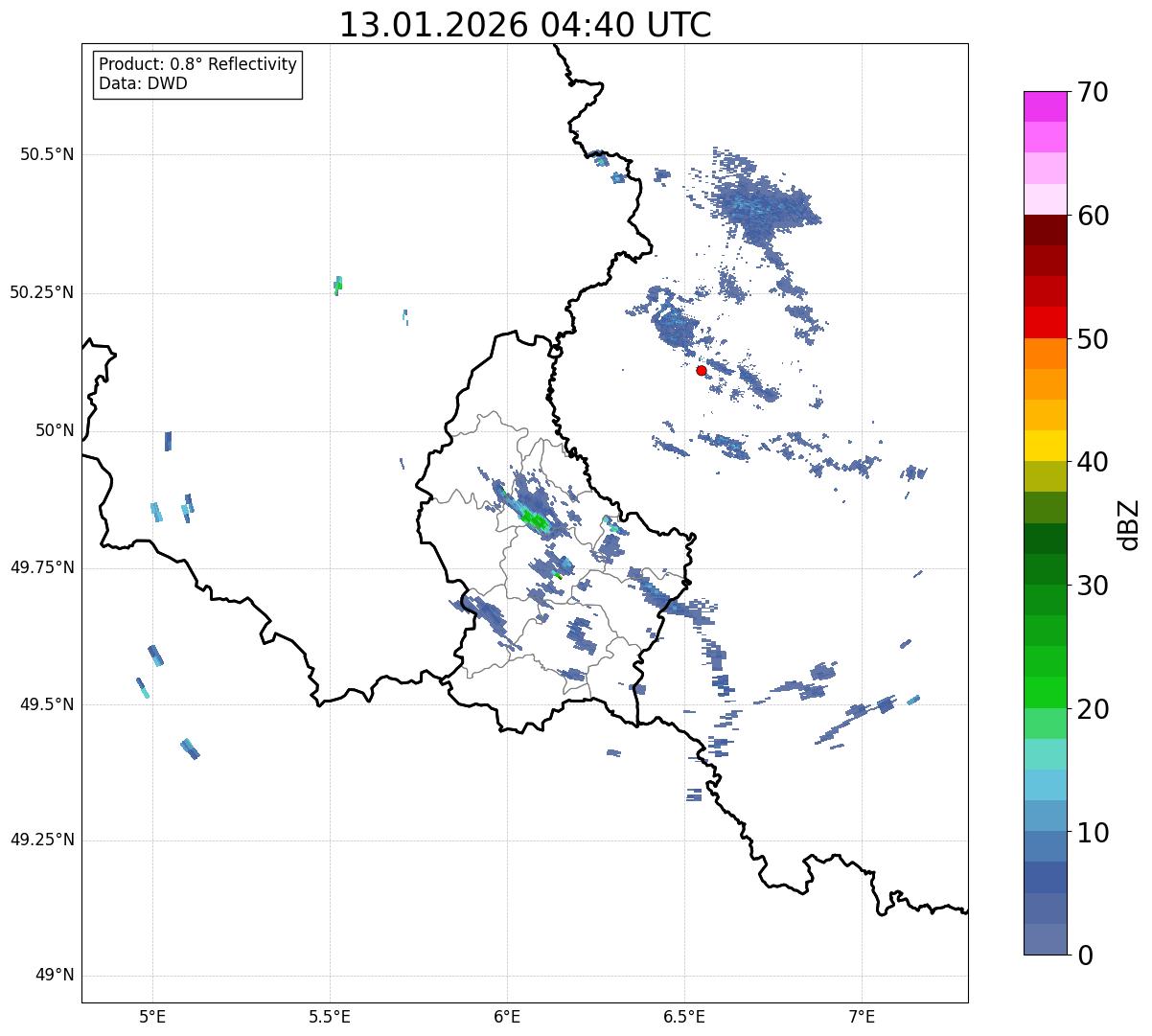Click the 7°E longitude label
Viewport: 1152px width, 1036px height.
tap(862, 1017)
